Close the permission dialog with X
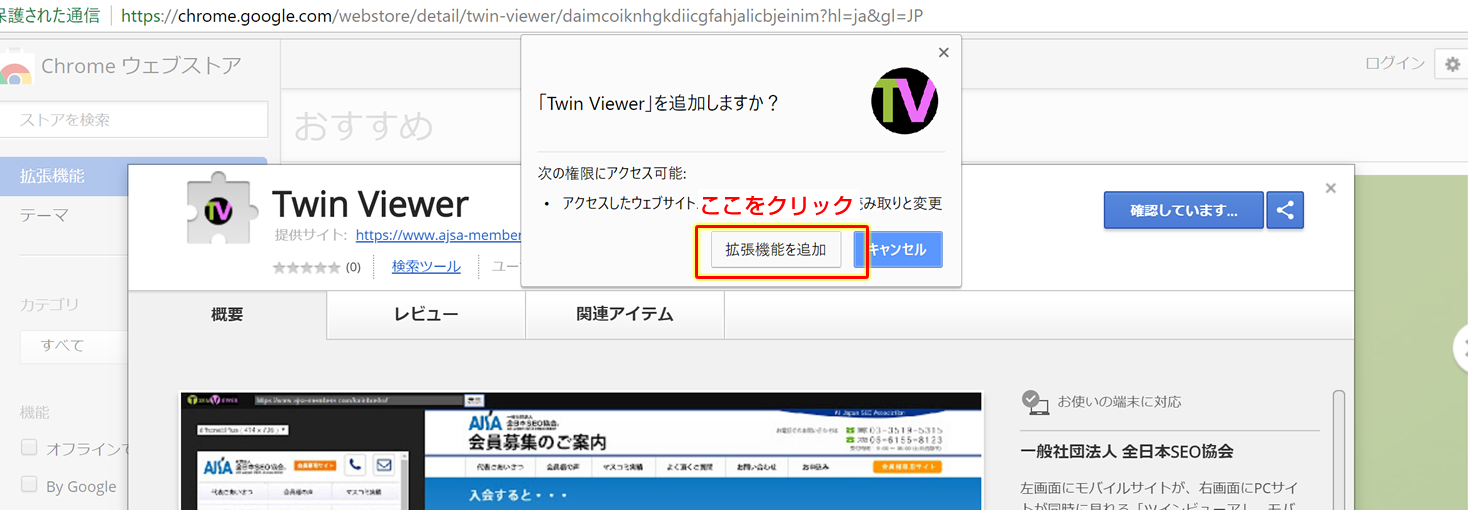The image size is (1468, 510). point(943,53)
